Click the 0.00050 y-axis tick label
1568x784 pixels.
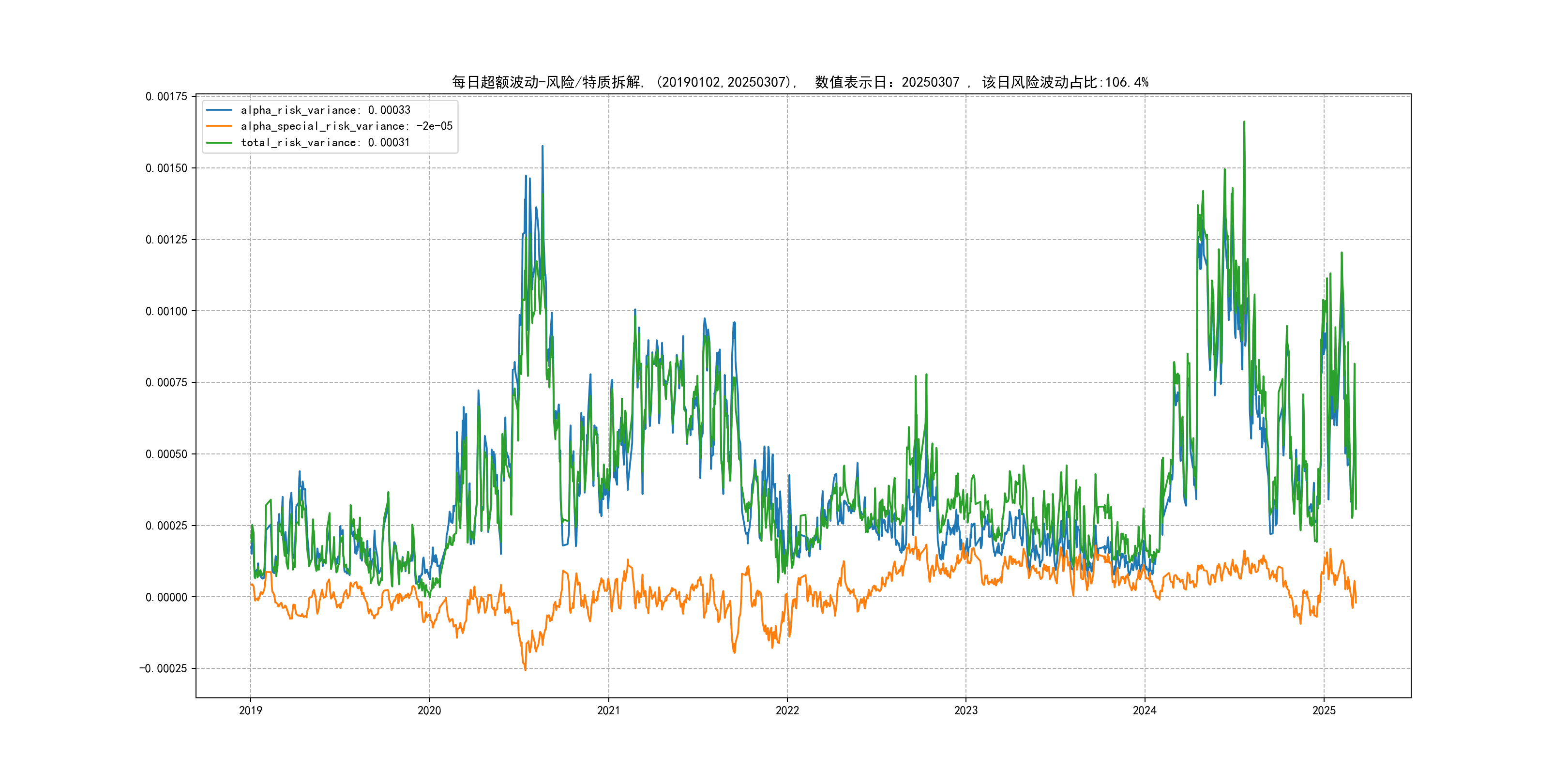pos(166,454)
